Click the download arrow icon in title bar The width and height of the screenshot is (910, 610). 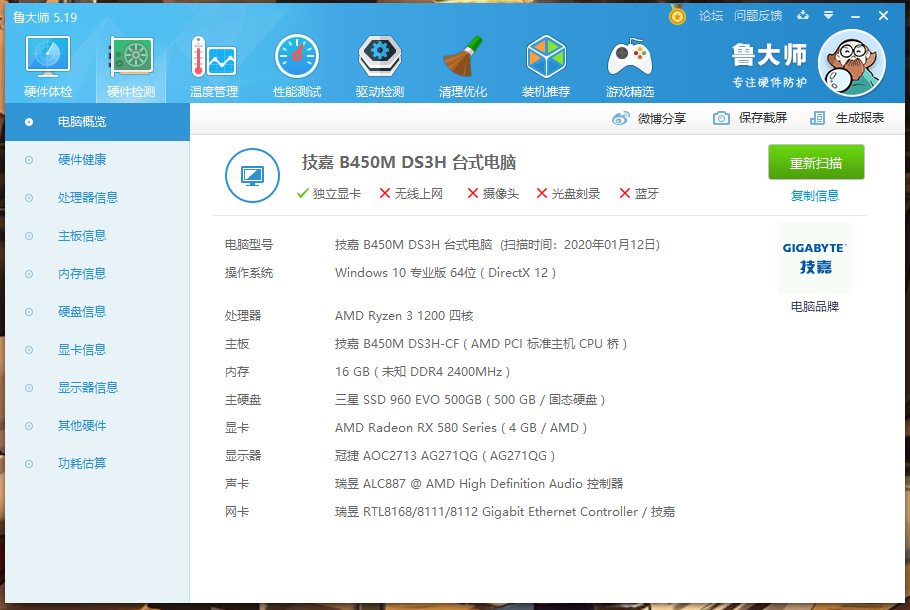(x=803, y=15)
